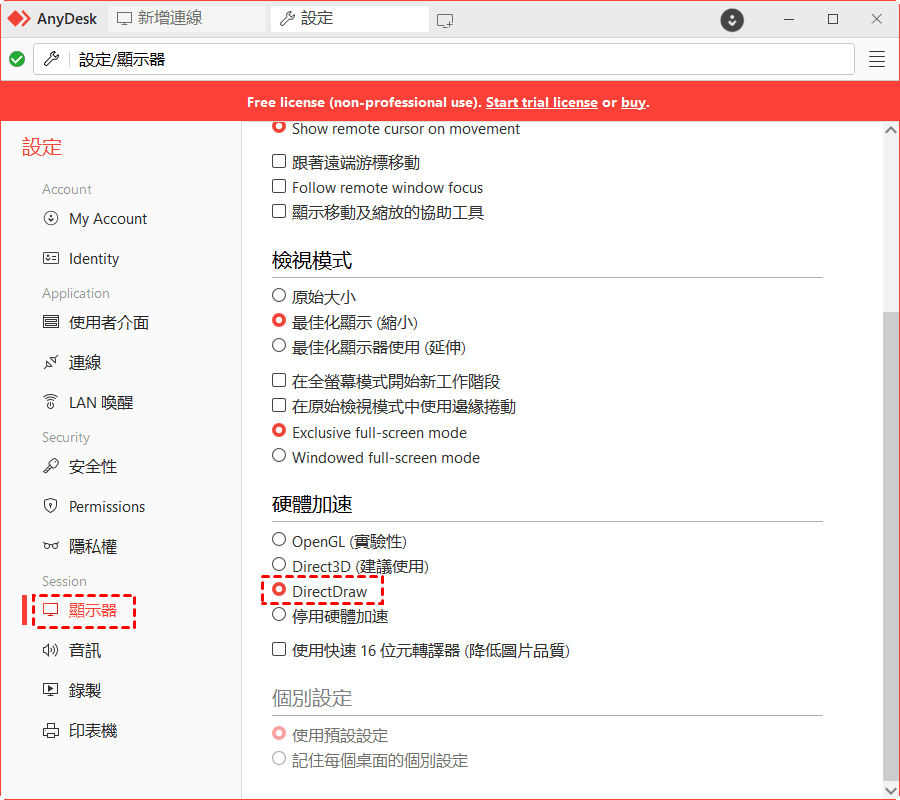Image resolution: width=900 pixels, height=800 pixels.
Task: Click the Start trial license link
Action: pos(541,103)
